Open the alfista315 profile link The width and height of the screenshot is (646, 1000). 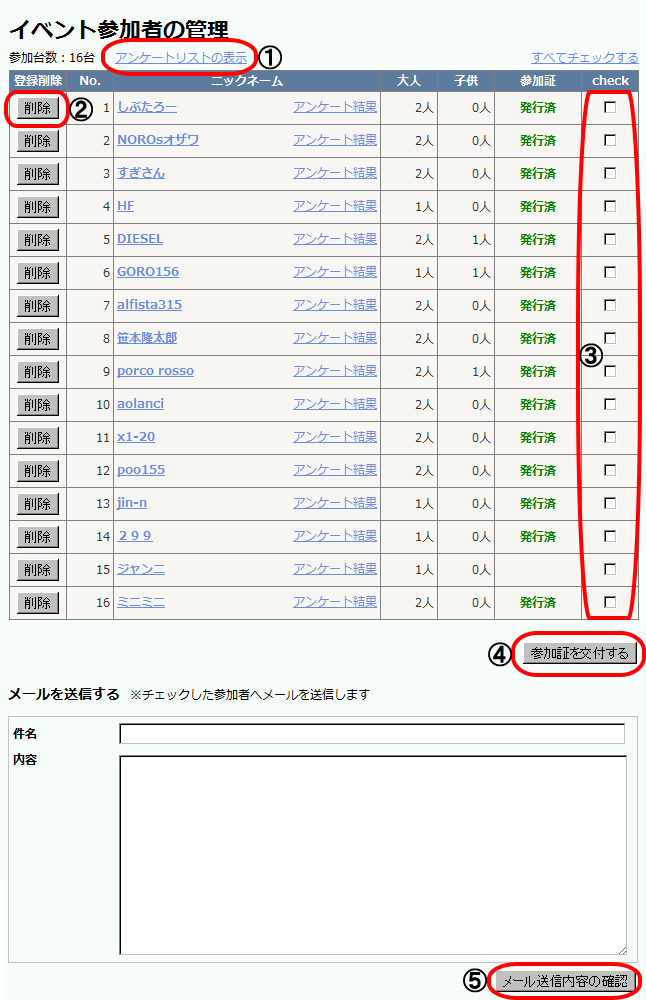149,305
